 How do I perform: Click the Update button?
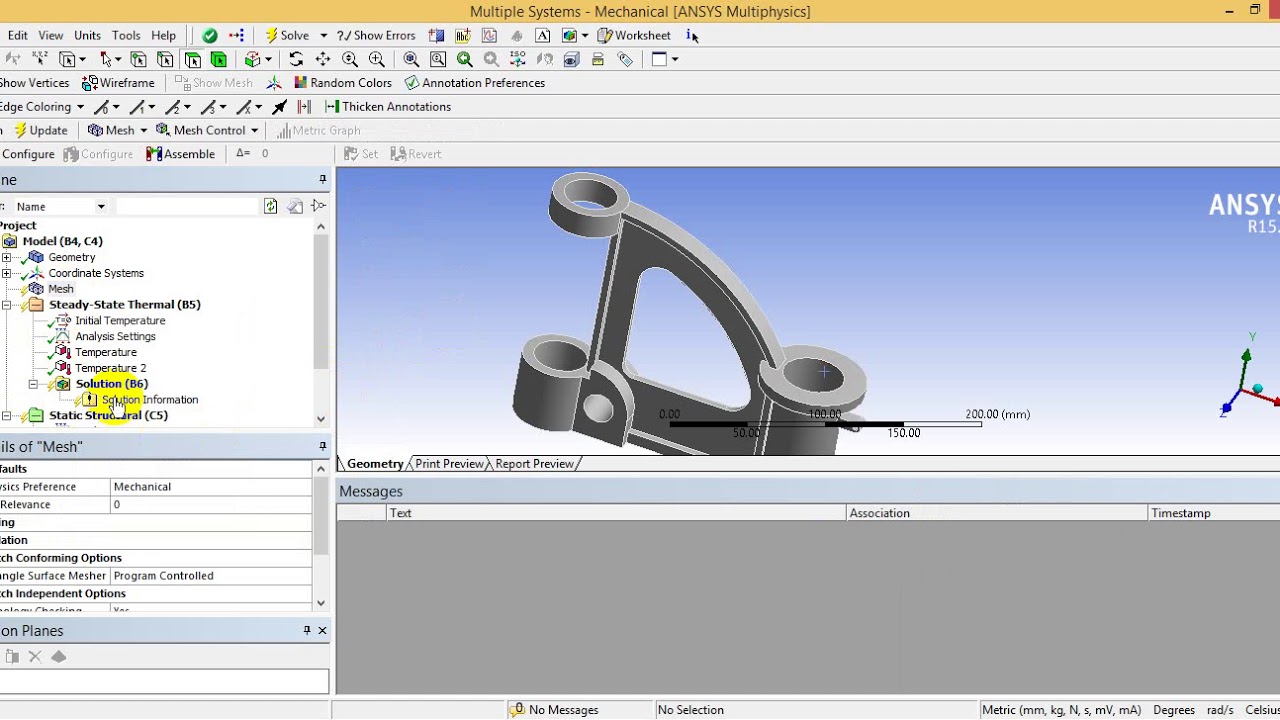41,131
